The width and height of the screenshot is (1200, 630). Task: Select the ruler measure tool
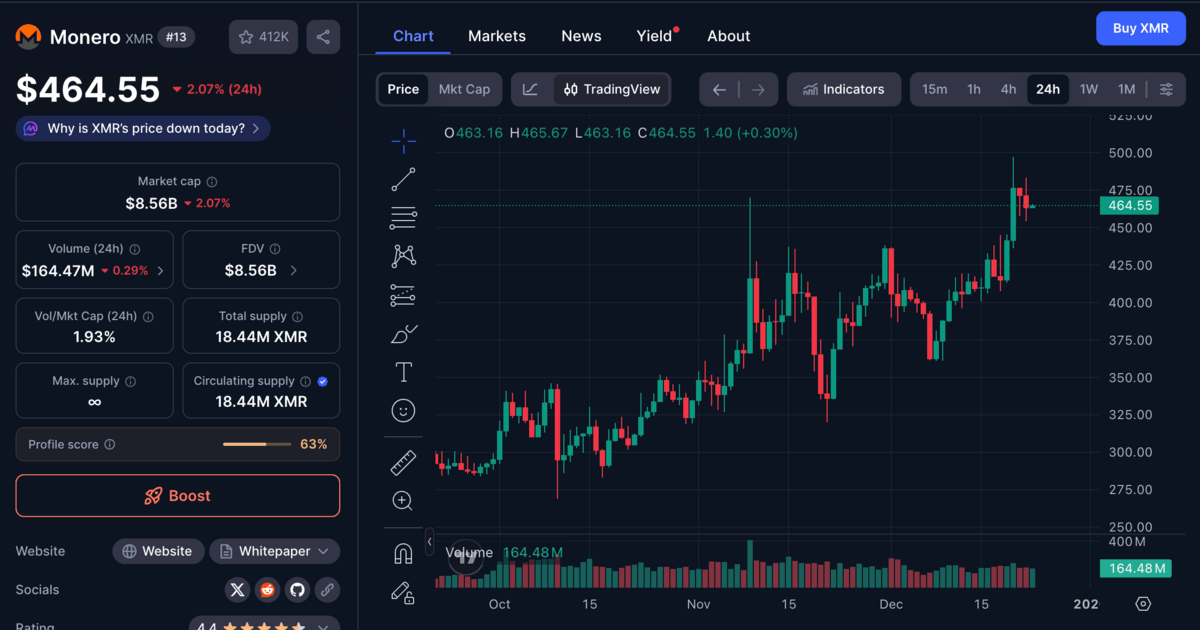click(x=404, y=462)
